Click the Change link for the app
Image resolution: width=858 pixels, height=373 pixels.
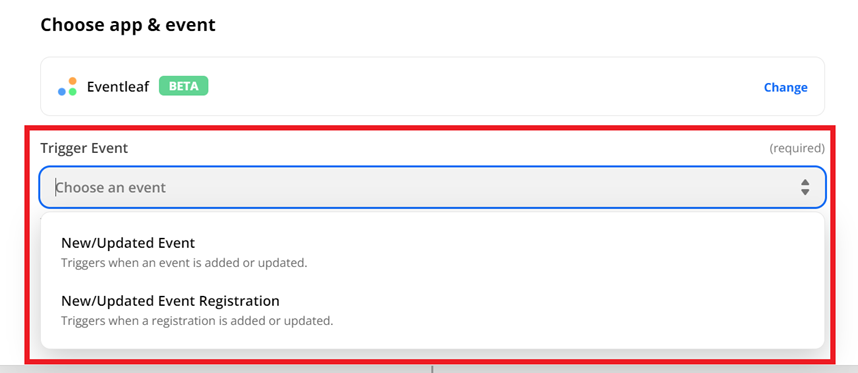tap(785, 87)
